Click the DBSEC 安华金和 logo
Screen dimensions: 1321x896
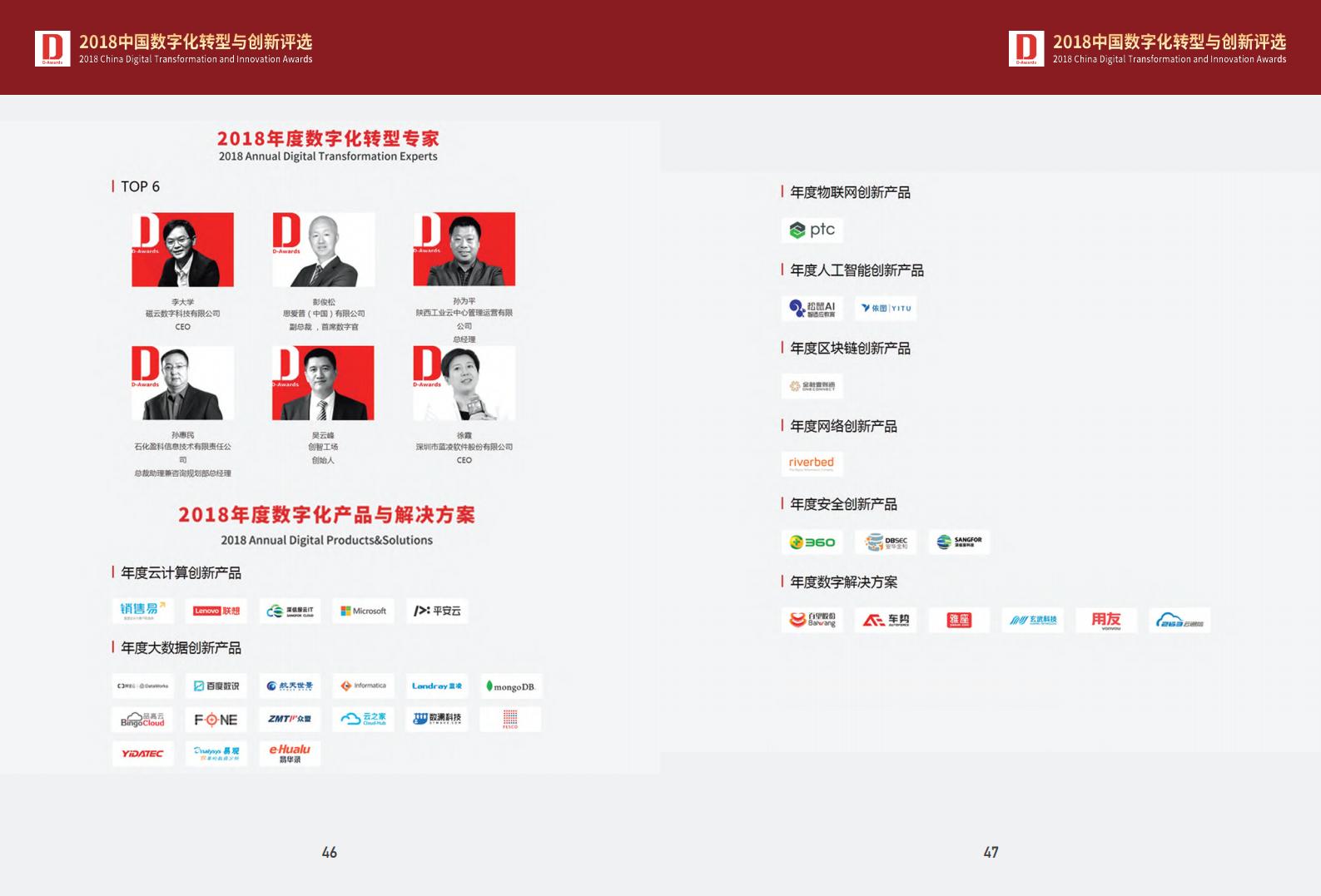886,542
